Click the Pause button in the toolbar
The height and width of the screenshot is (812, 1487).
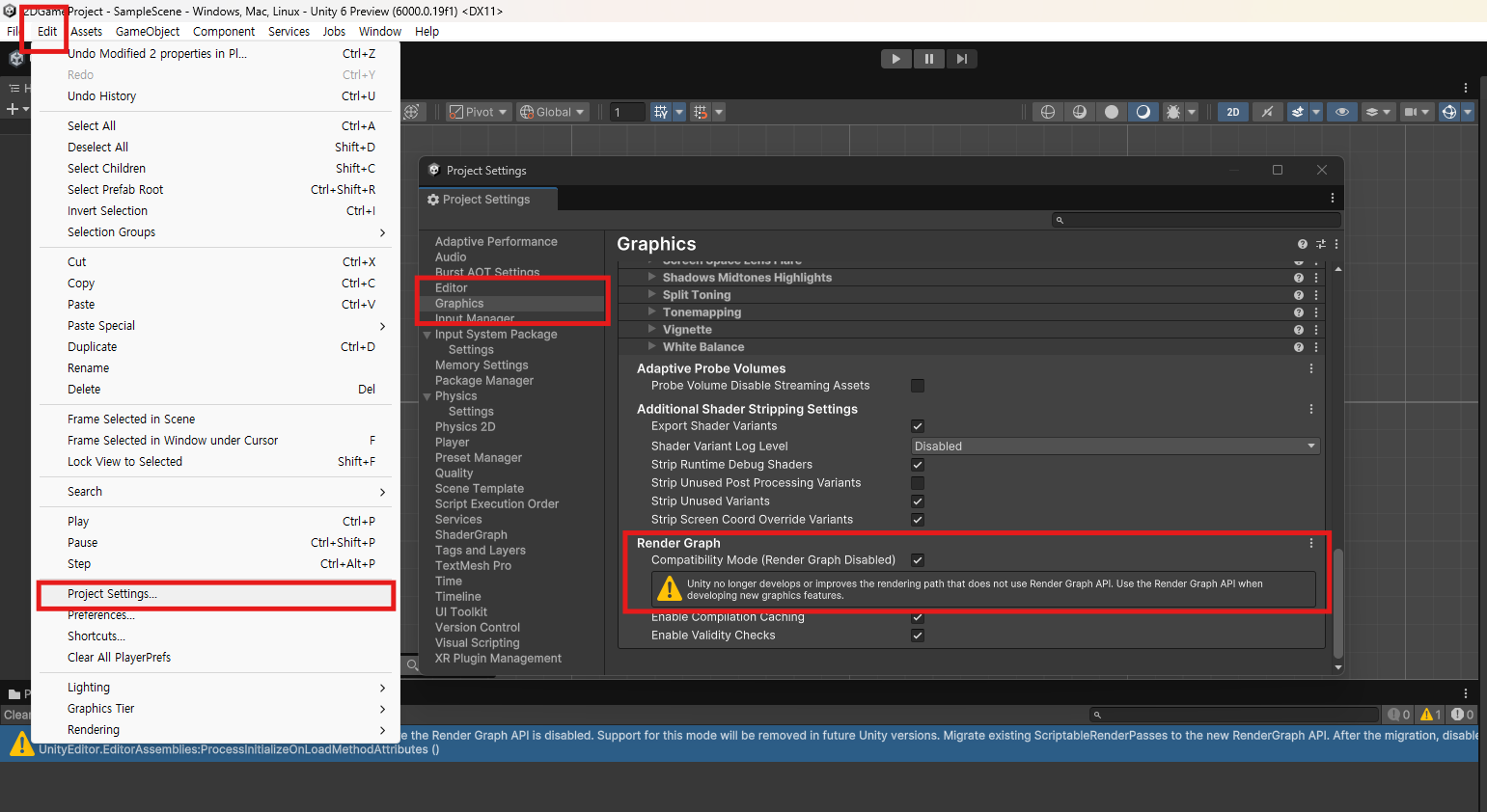pos(928,59)
